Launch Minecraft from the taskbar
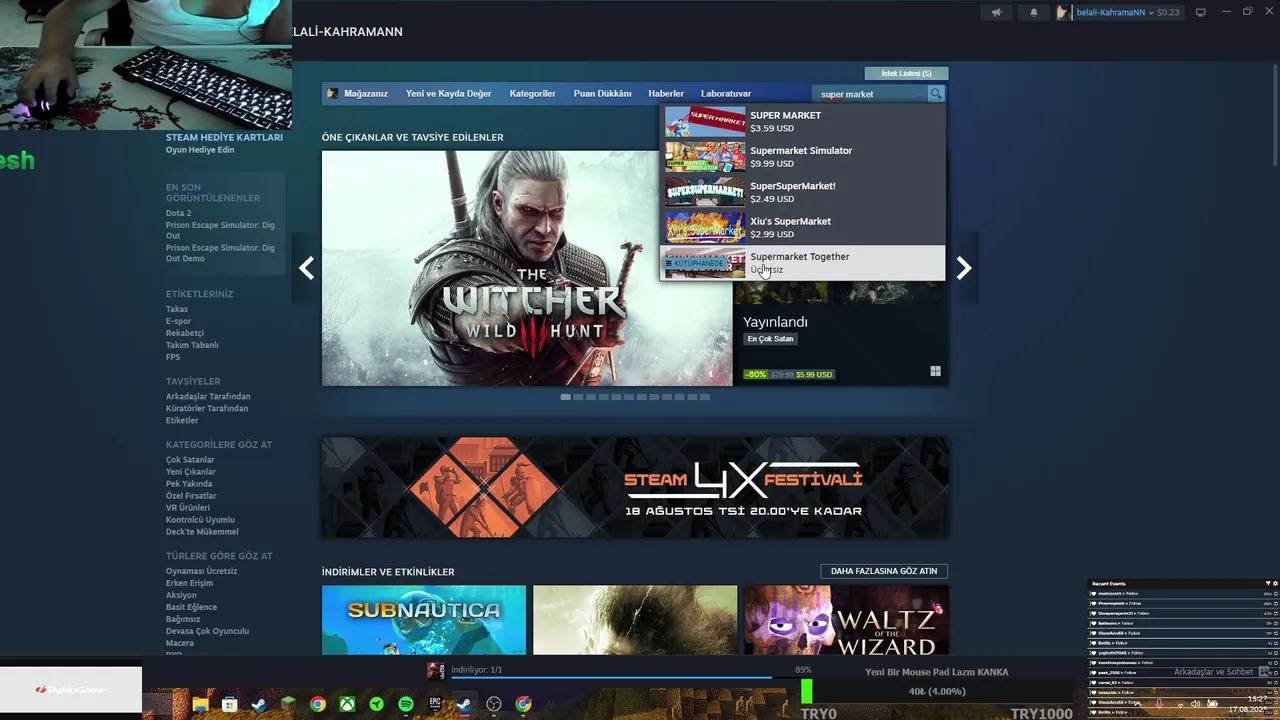1280x720 pixels. point(288,704)
